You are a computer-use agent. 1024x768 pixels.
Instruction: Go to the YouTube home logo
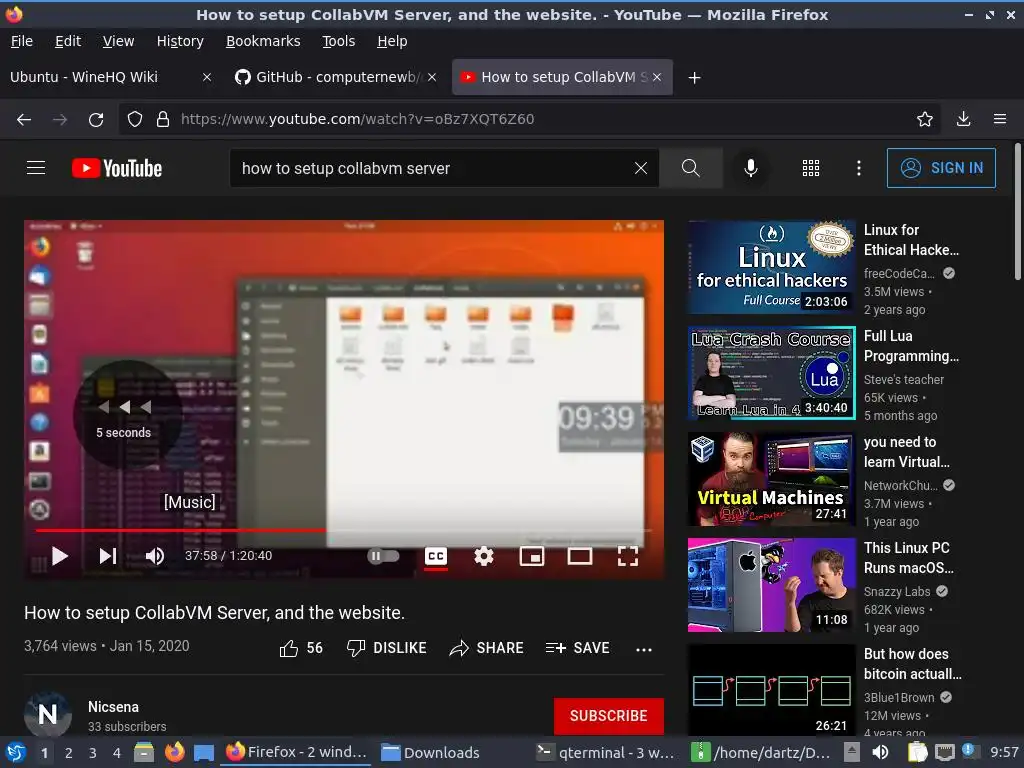point(117,168)
